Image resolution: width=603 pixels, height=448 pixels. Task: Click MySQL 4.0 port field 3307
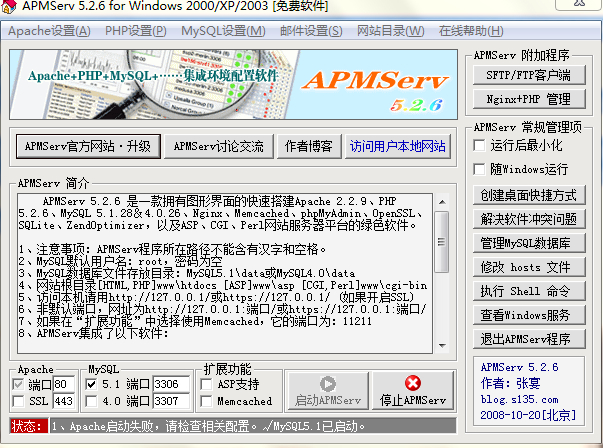click(172, 401)
